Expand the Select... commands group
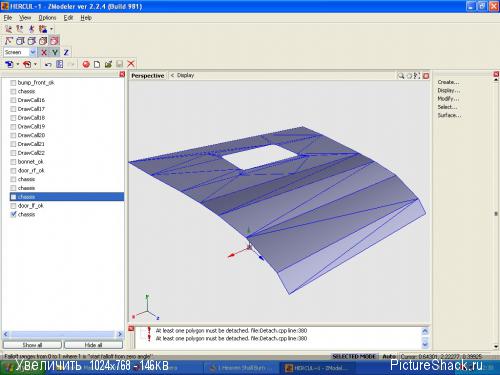 (x=447, y=107)
